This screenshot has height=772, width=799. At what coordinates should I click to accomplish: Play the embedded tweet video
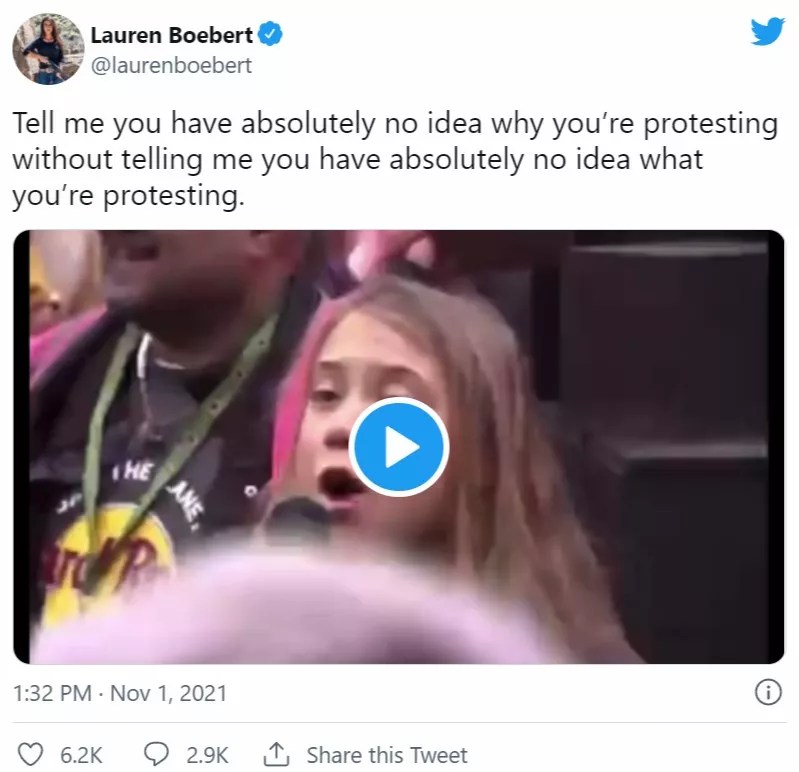click(x=399, y=447)
